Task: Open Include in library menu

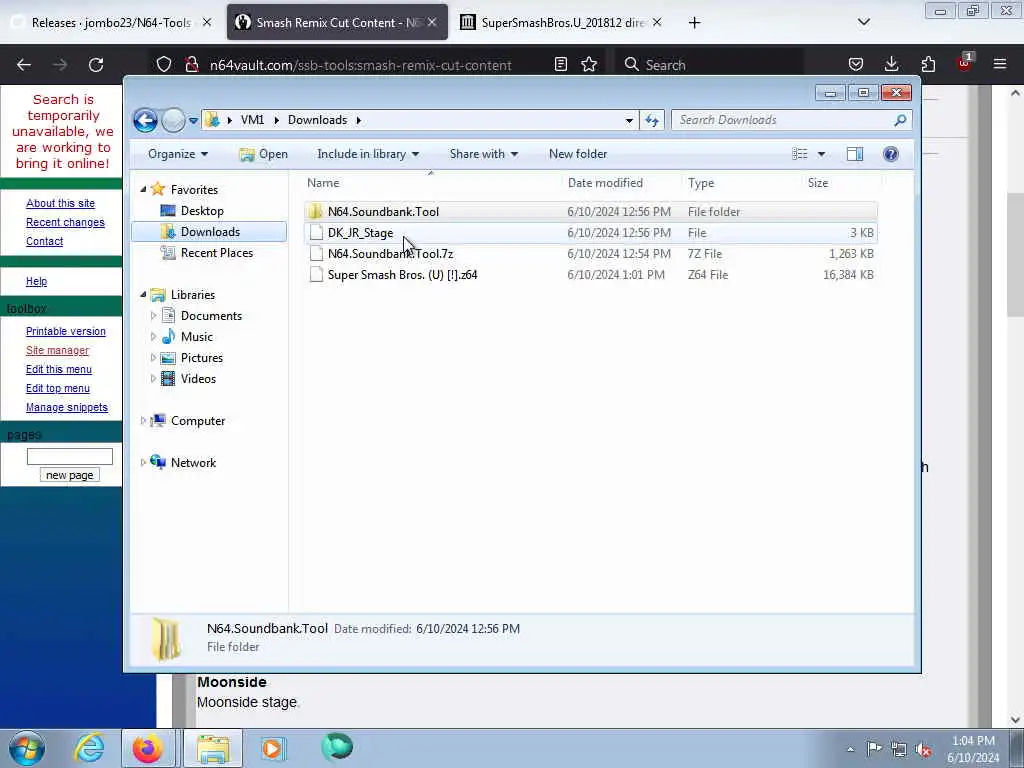Action: click(368, 154)
